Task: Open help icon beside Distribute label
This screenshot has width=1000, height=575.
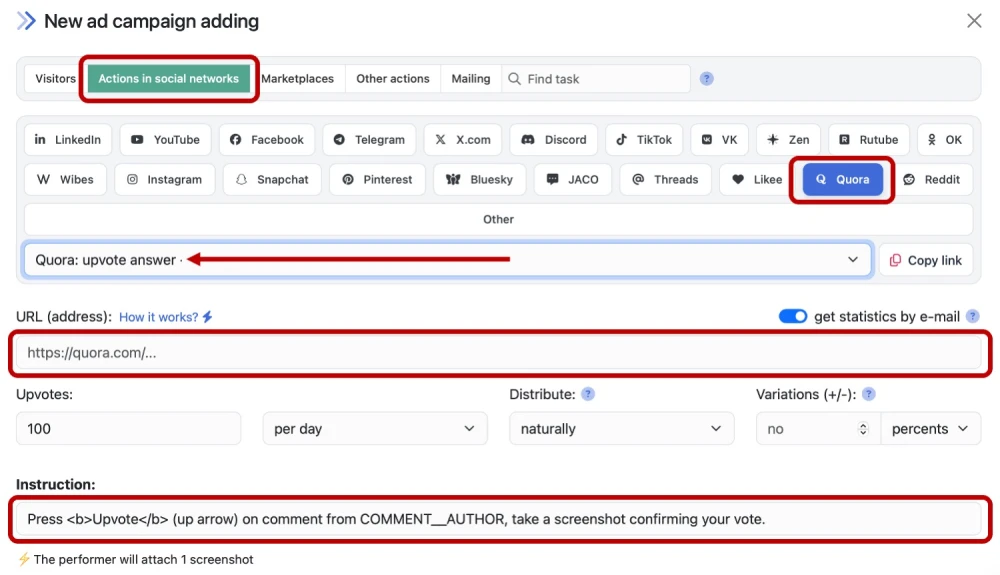Action: pyautogui.click(x=588, y=394)
